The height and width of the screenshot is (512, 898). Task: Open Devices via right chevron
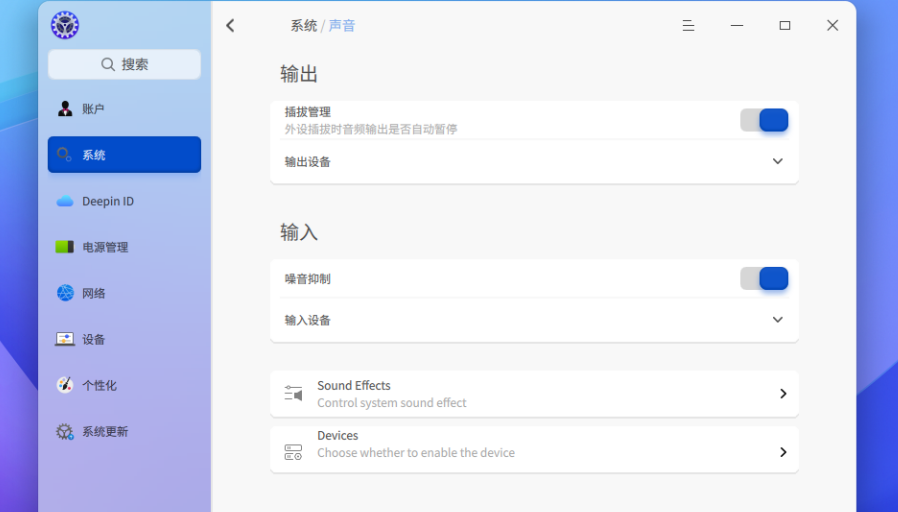pyautogui.click(x=783, y=452)
